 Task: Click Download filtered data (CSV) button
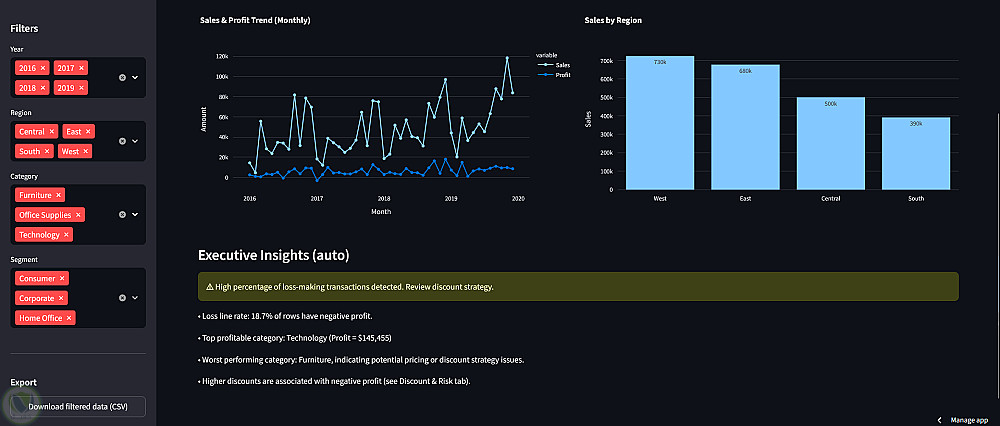(79, 406)
